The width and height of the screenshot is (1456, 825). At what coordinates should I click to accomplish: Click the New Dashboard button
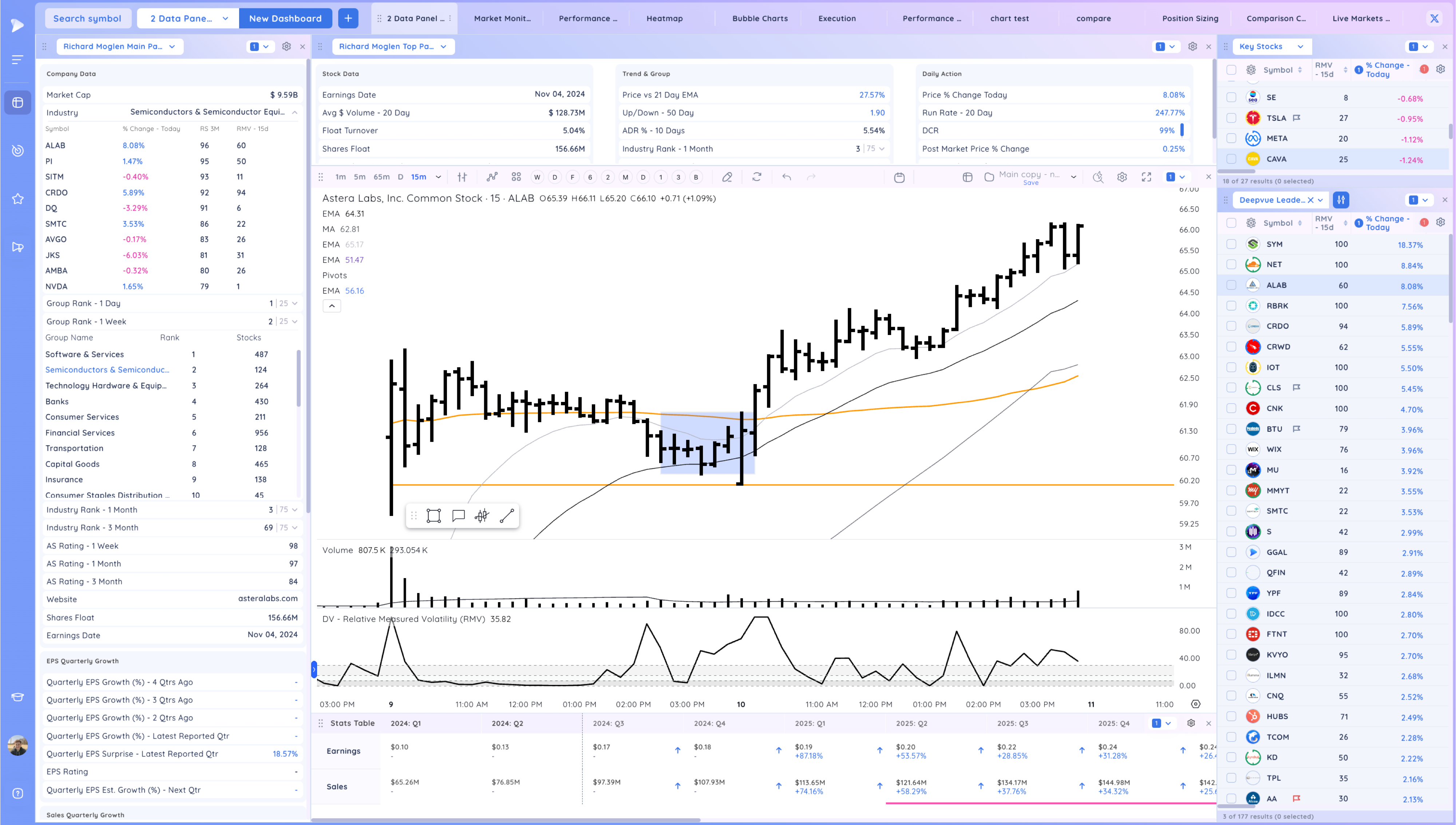(285, 18)
